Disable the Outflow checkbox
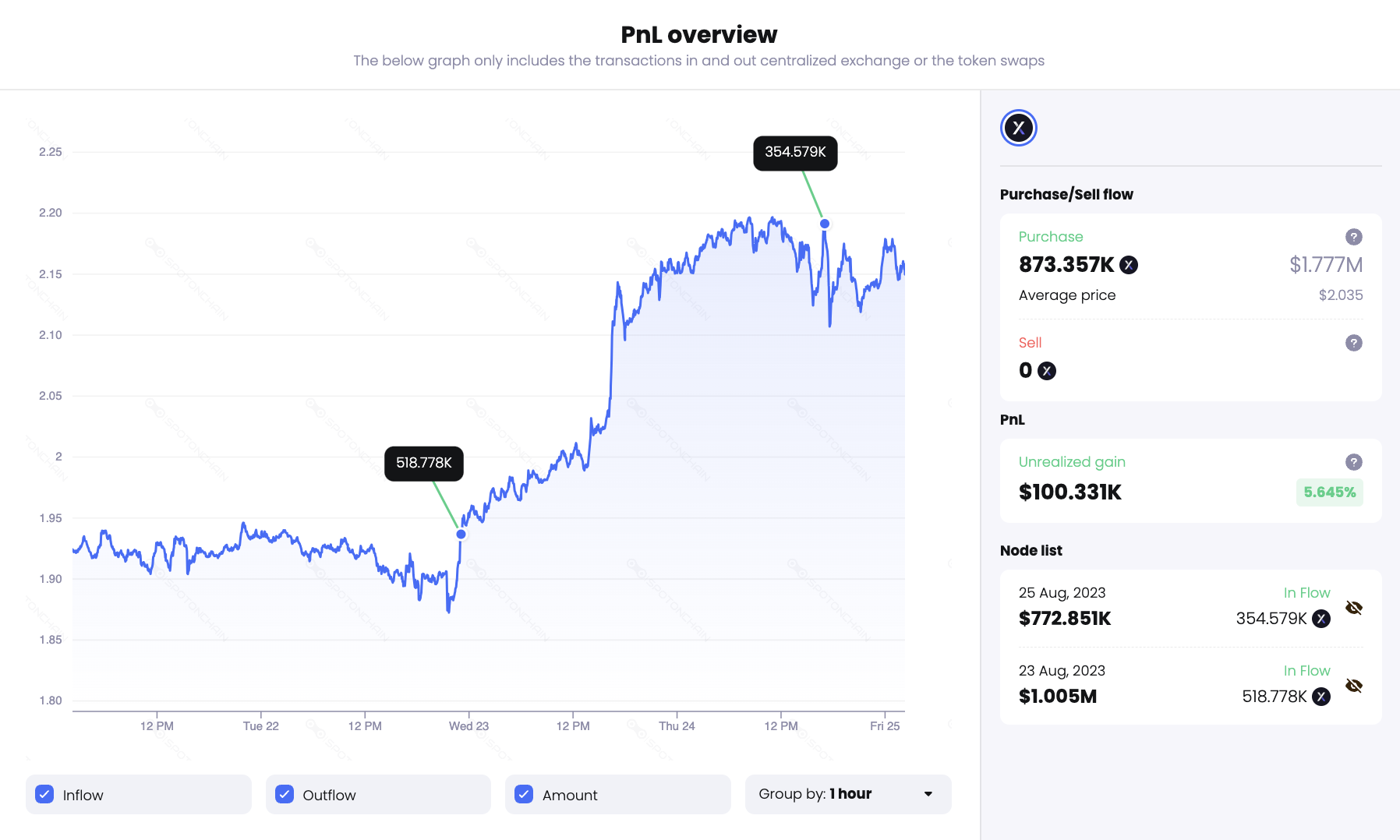 click(x=285, y=794)
